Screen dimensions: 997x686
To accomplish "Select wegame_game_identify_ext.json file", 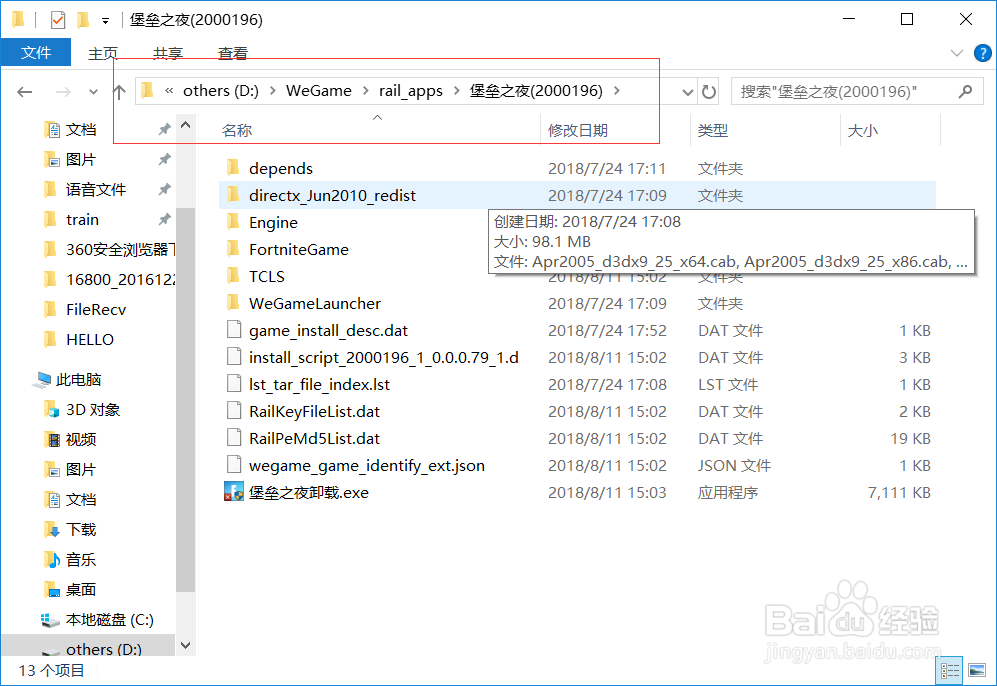I will pyautogui.click(x=366, y=465).
